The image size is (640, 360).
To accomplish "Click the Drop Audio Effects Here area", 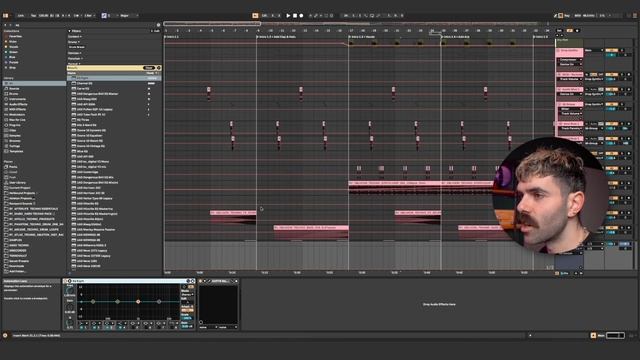I will [x=439, y=304].
